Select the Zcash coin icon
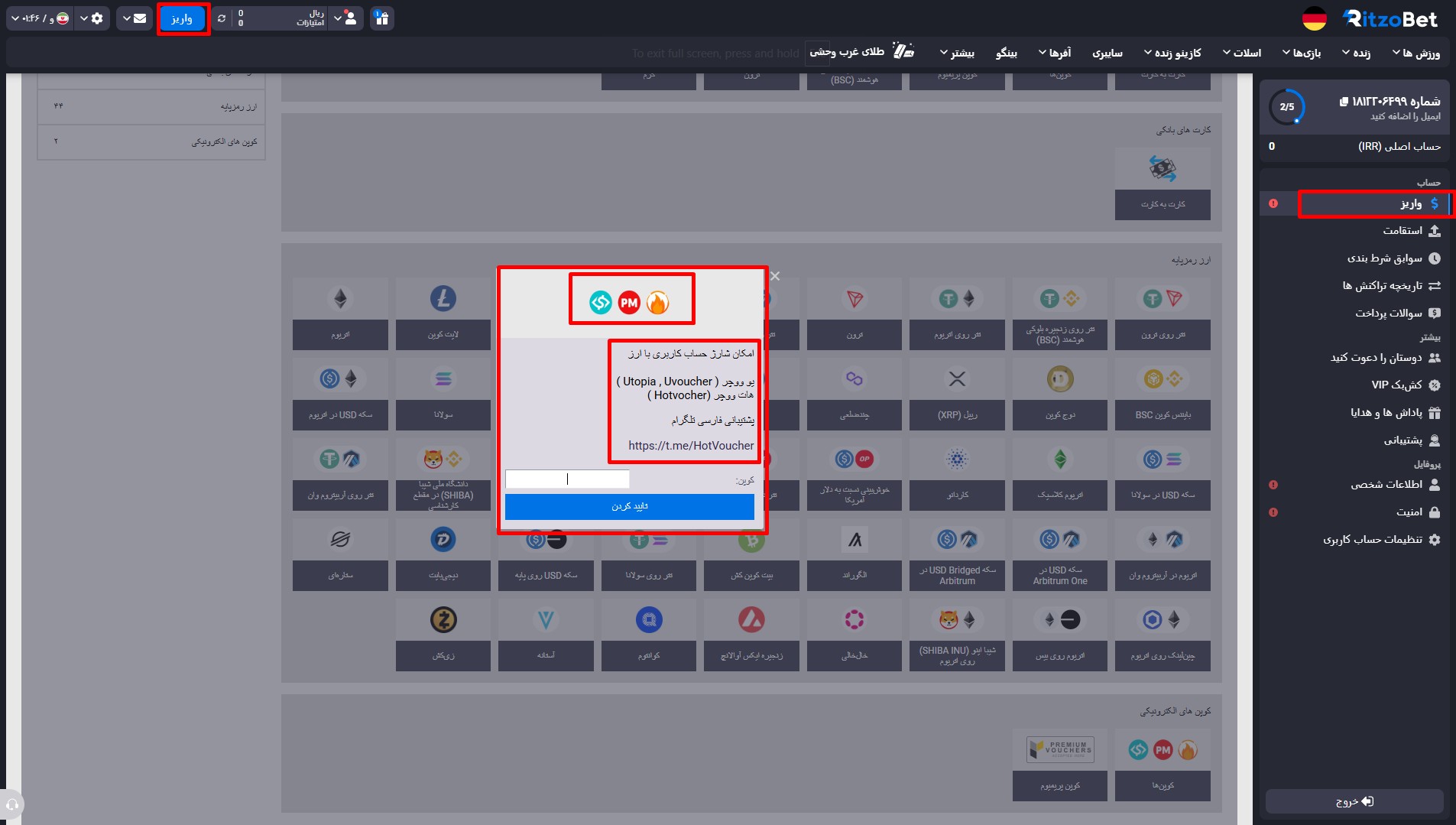Viewport: 1456px width, 825px height. click(x=443, y=619)
